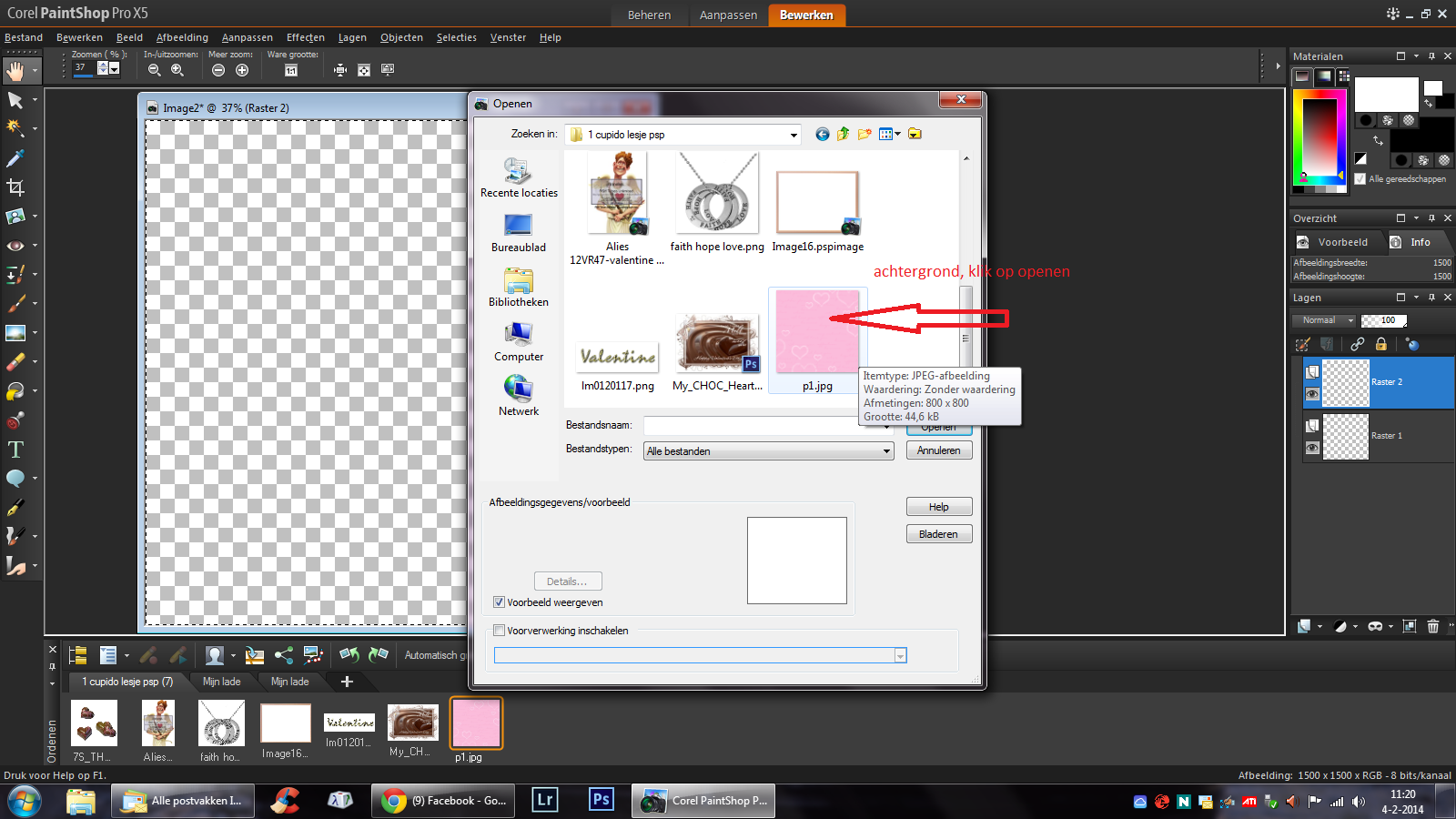Select p1.jpg file in the Openen dialog
This screenshot has height=819, width=1456.
coord(817,340)
